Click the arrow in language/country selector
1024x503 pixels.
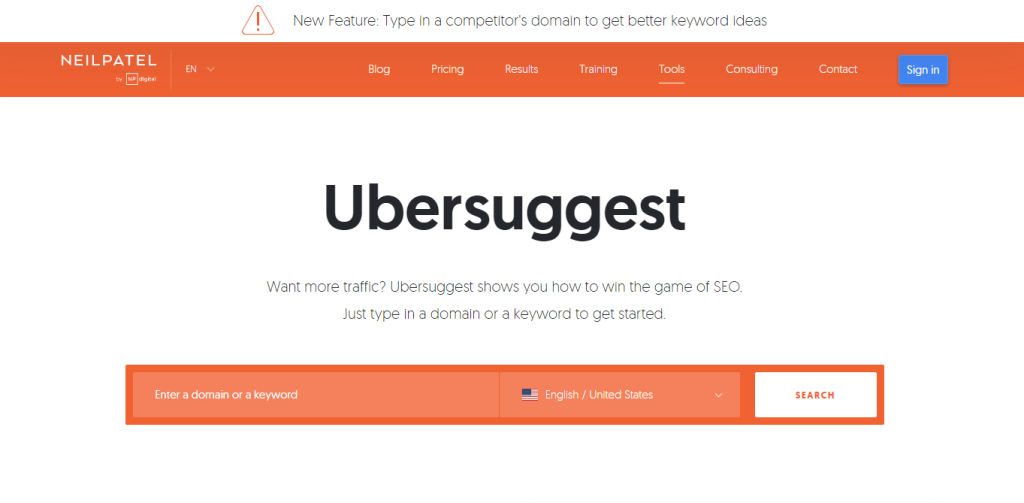718,395
